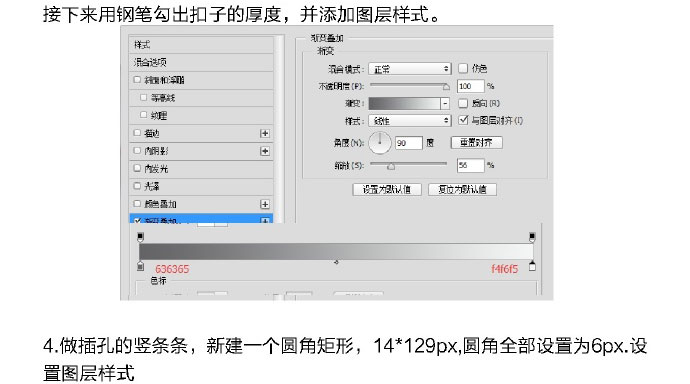The height and width of the screenshot is (384, 690).
Task: Click the plus icon beside 描边
Action: 264,133
